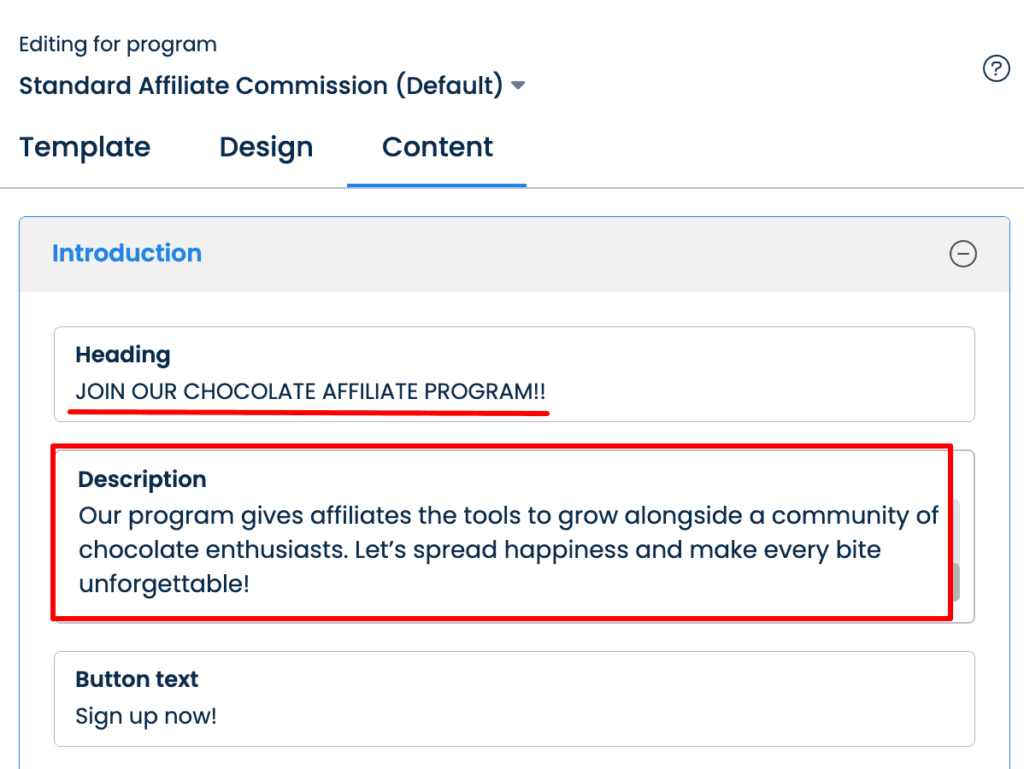Screen dimensions: 1024x769
Task: Click the Button text field label
Action: 137,680
